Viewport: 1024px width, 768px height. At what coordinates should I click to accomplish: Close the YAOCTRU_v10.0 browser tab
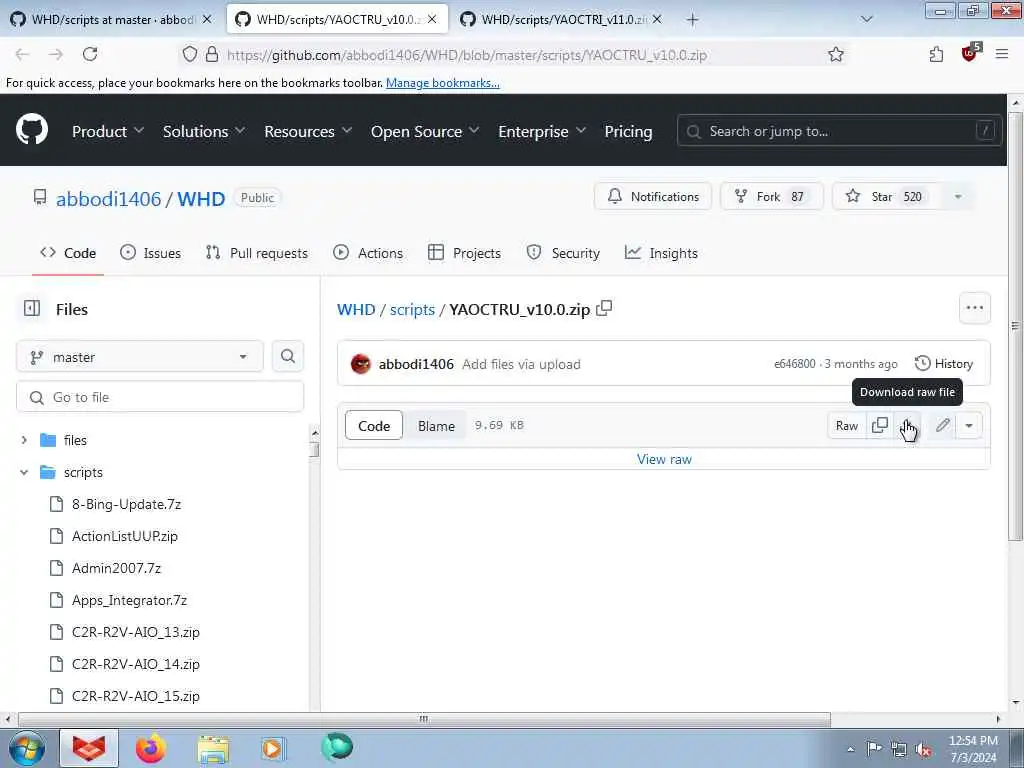[x=432, y=20]
